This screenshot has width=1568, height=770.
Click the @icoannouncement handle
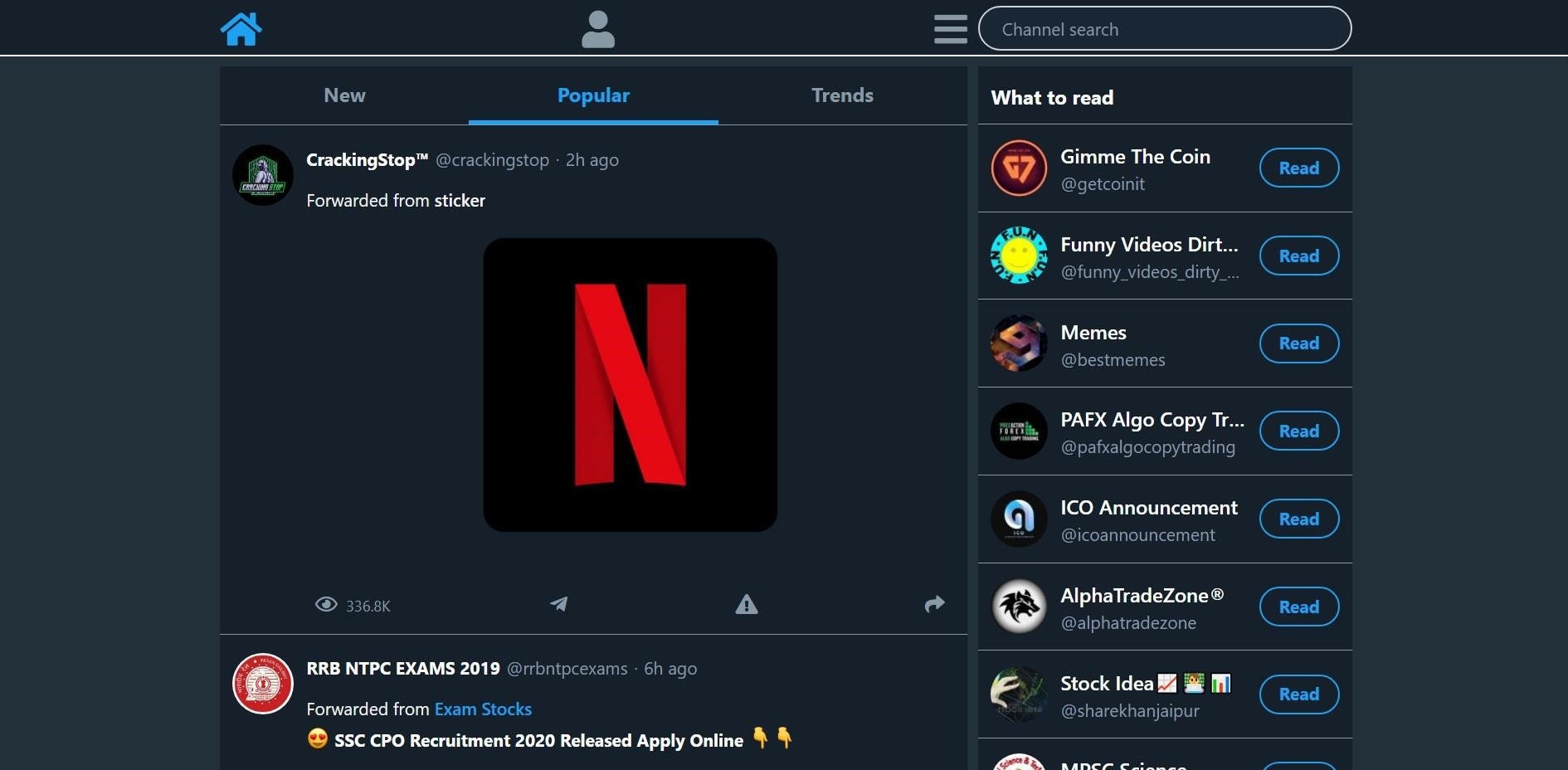coord(1137,535)
